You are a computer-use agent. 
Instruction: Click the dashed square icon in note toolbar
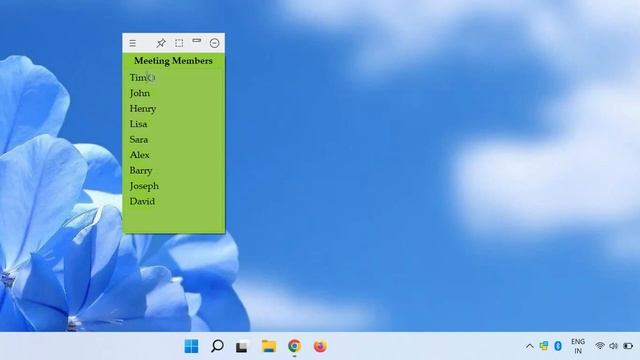pos(179,43)
